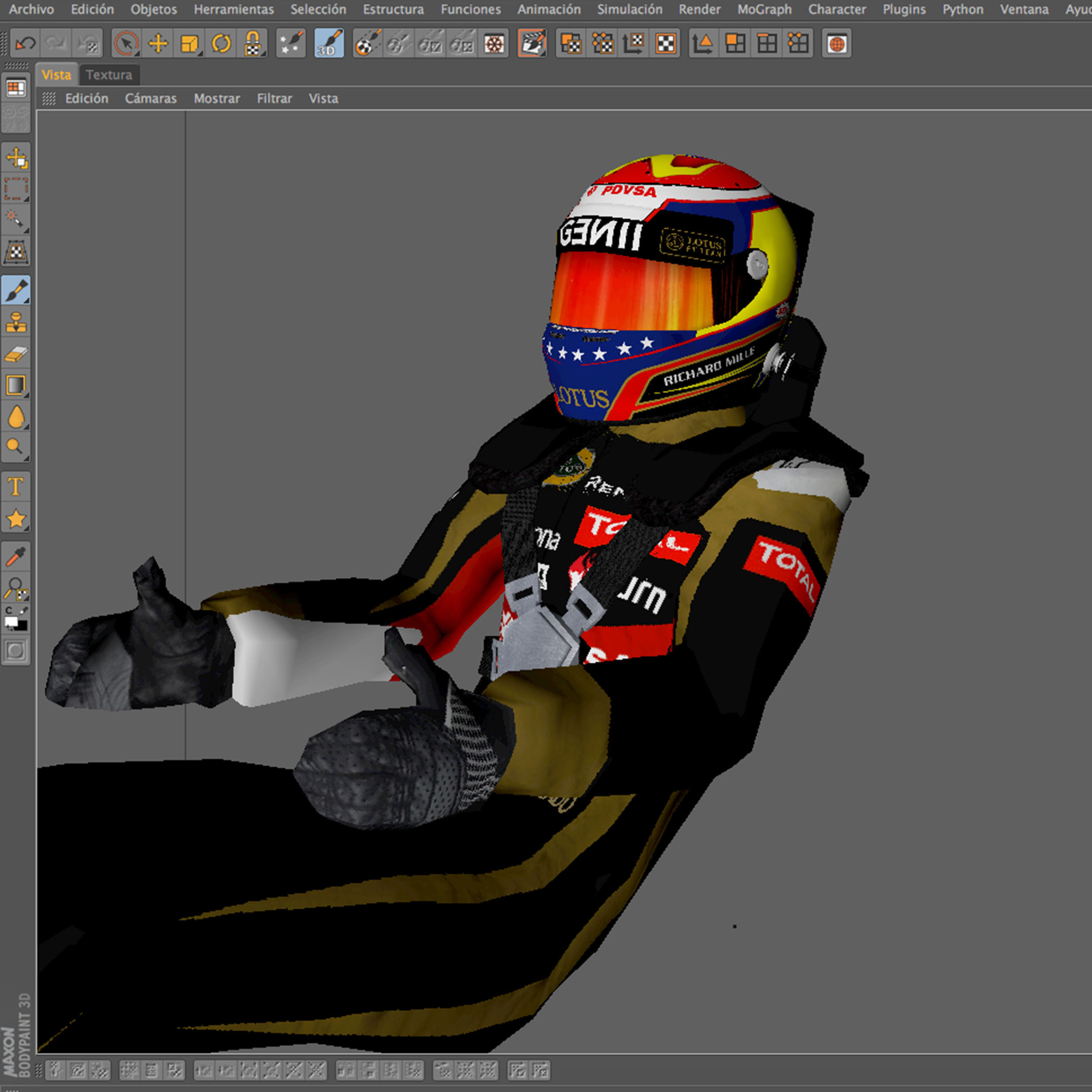Select the Blur drop tool
The image size is (1092, 1092).
point(16,417)
